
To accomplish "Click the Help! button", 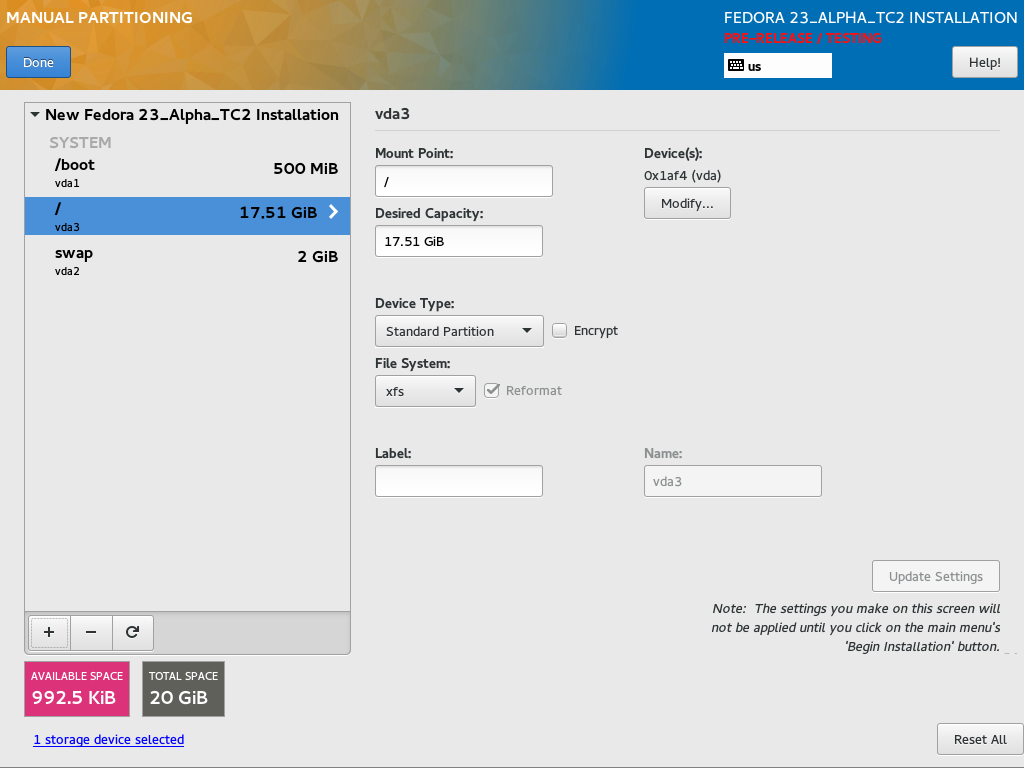I will click(x=984, y=62).
